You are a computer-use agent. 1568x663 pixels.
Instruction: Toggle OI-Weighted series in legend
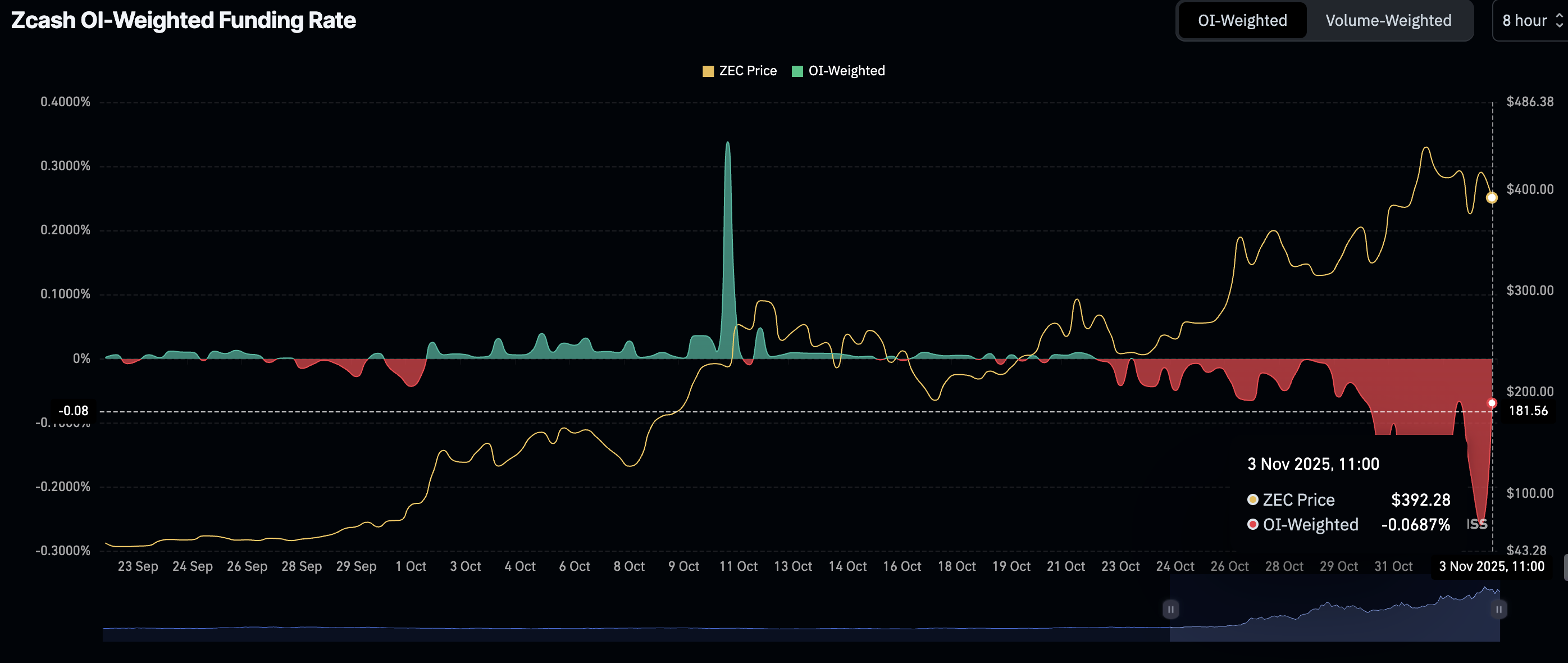846,71
